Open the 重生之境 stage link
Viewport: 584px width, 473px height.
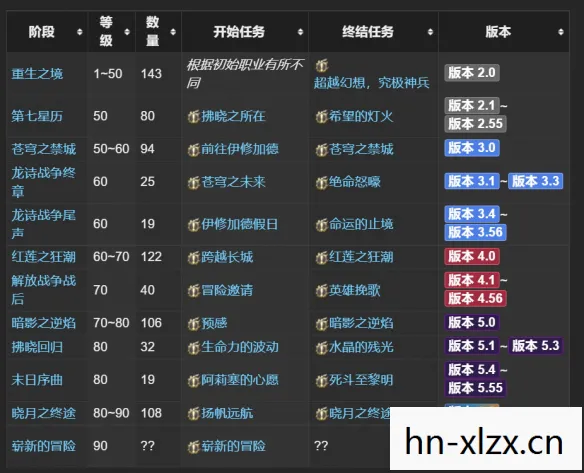tap(37, 74)
